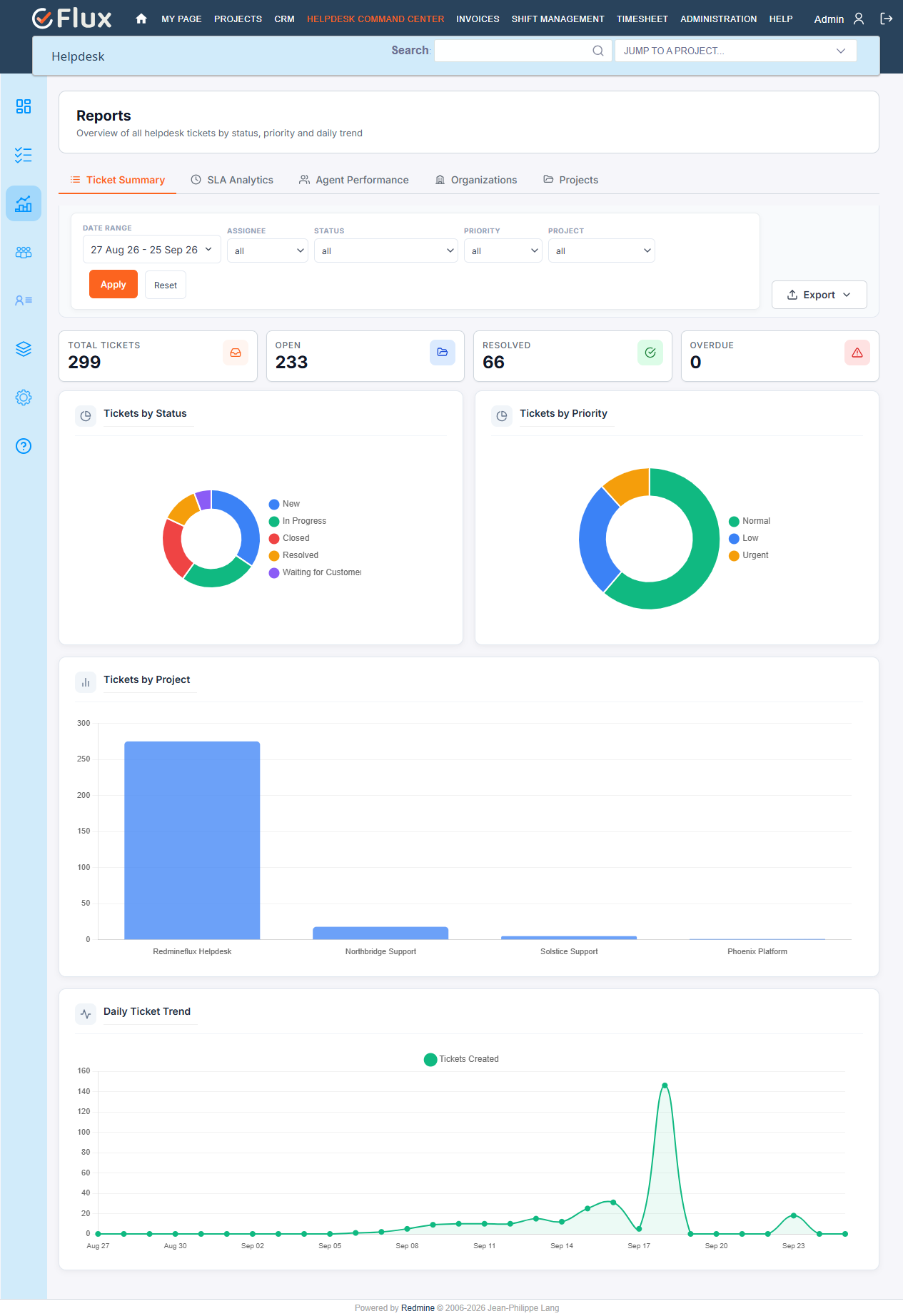Click the Daily Ticket Trend pulse icon
This screenshot has height=1316, width=903.
coord(86,1013)
